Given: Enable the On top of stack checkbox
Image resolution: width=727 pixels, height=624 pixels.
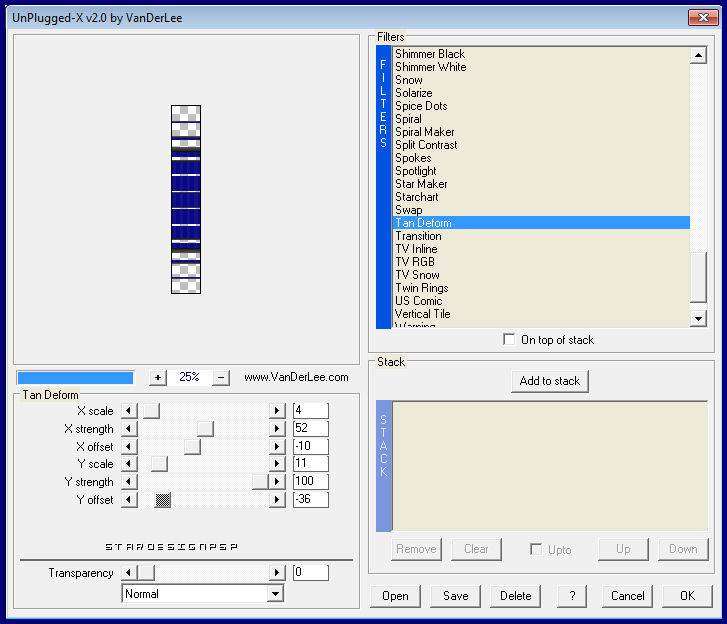Looking at the screenshot, I should [509, 339].
